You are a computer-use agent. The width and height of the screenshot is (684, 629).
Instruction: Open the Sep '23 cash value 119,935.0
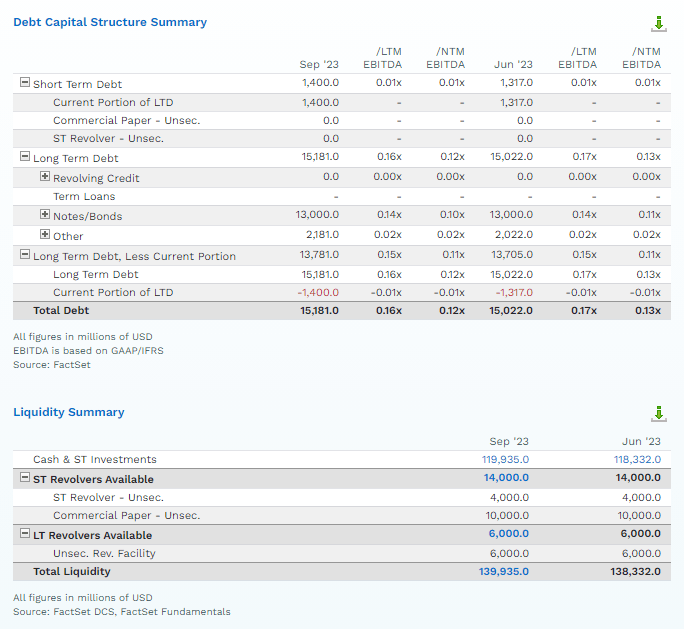coord(505,460)
